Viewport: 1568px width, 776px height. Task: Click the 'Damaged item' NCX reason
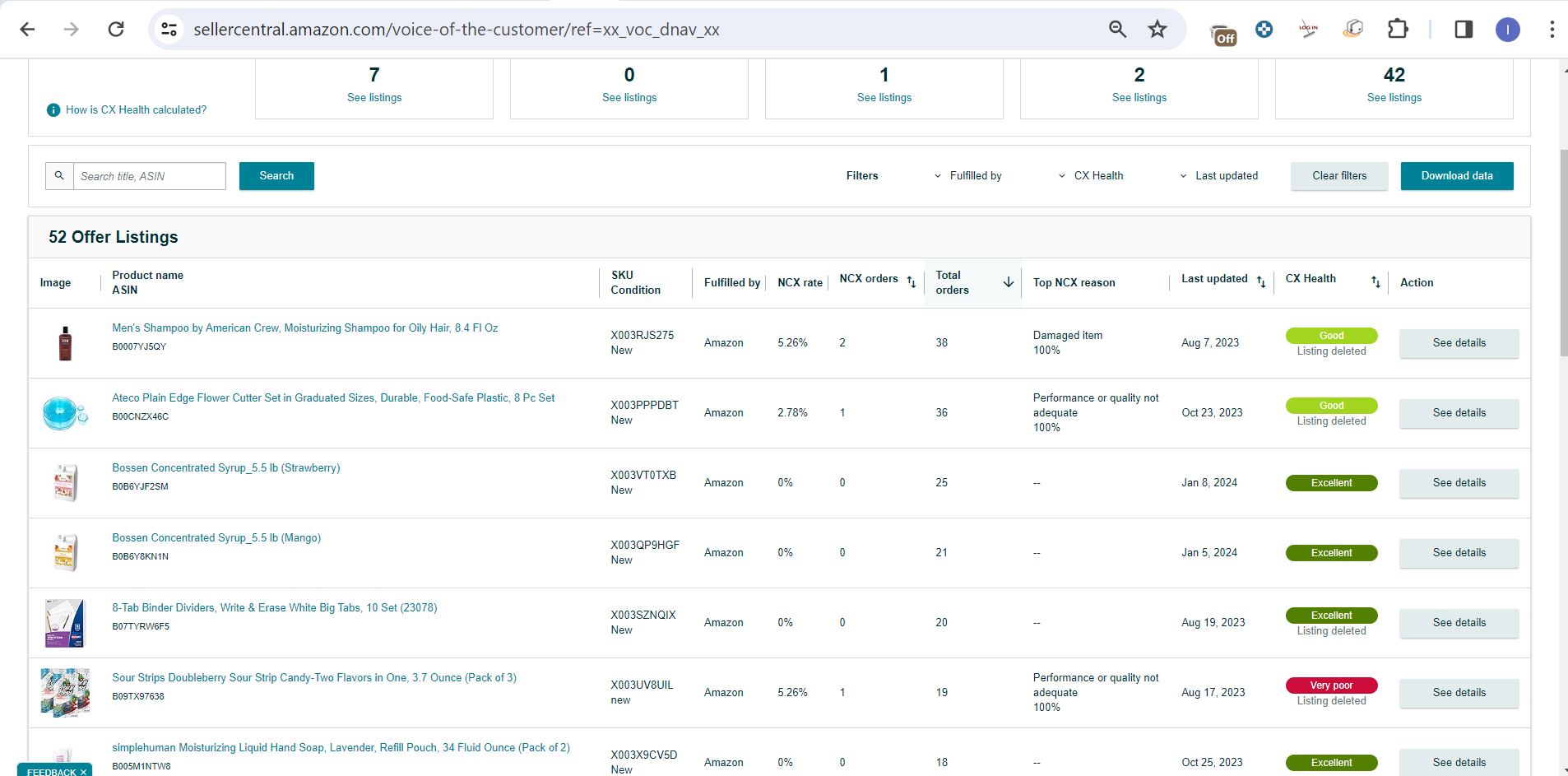1068,336
